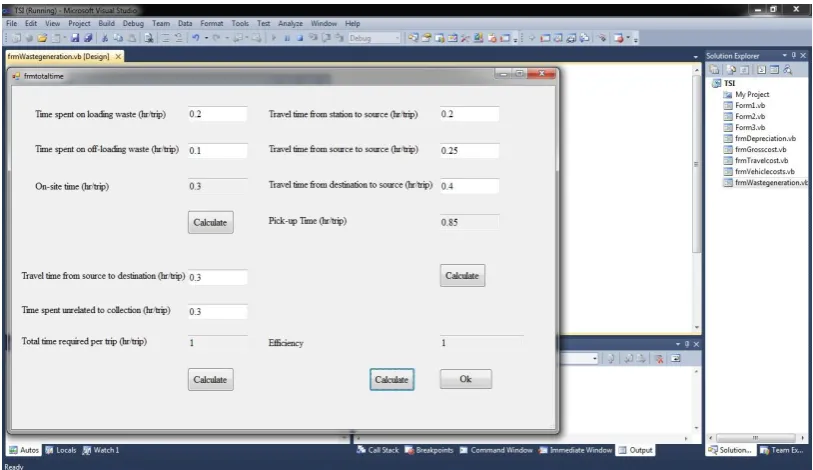
Task: Click the Cut scissors icon
Action: click(x=105, y=38)
